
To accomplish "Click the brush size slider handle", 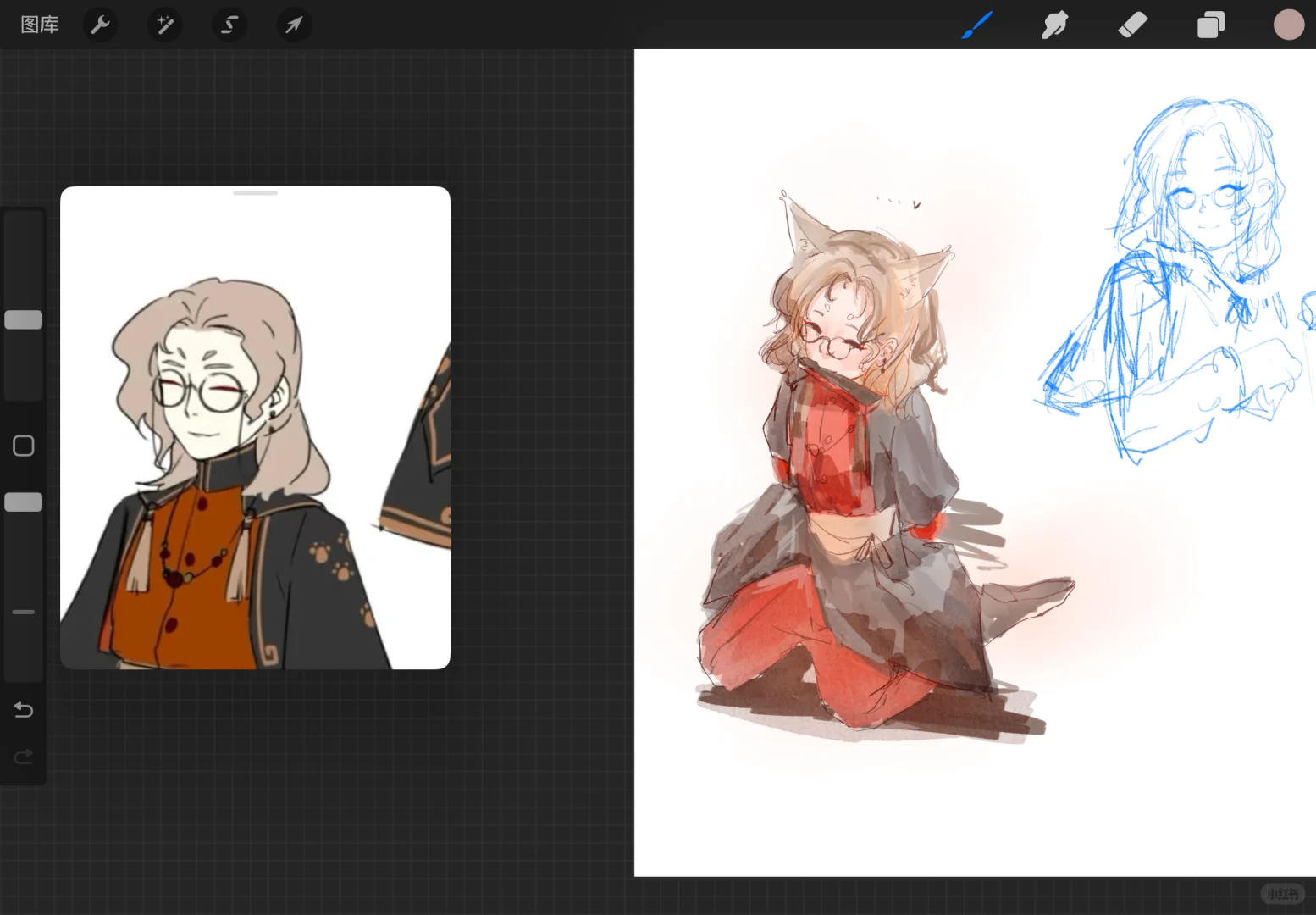I will click(x=24, y=319).
